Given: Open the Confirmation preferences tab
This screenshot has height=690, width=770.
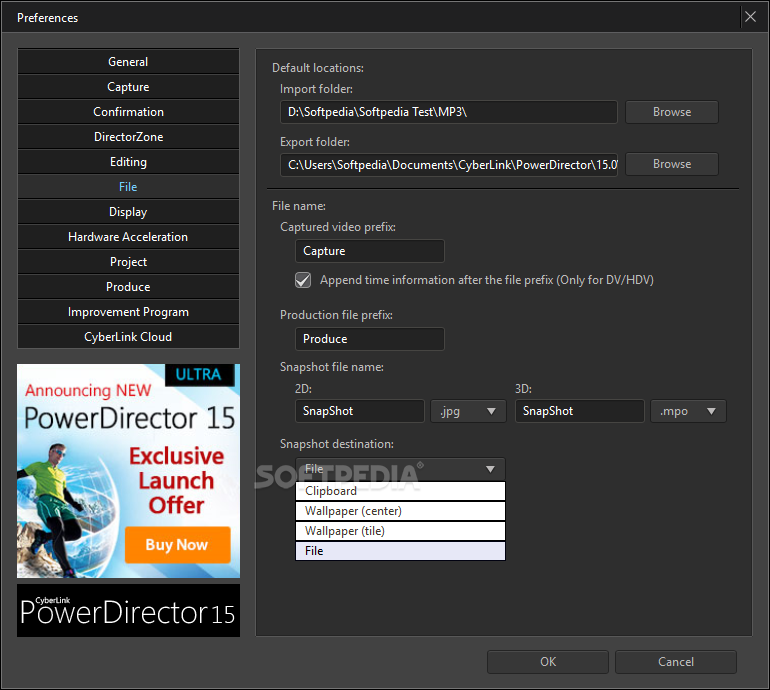Looking at the screenshot, I should [x=128, y=112].
